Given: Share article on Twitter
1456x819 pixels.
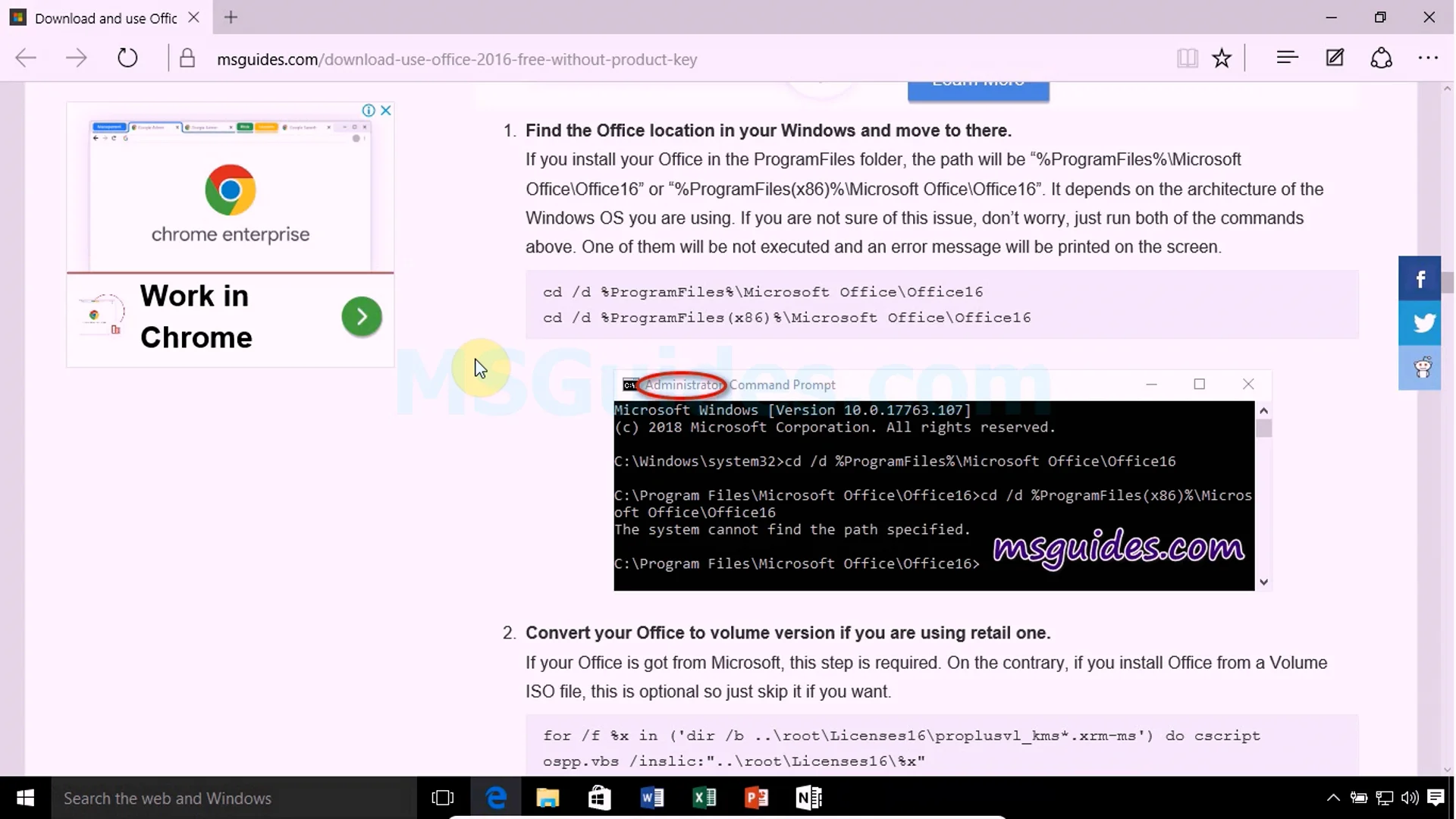Looking at the screenshot, I should [x=1420, y=323].
